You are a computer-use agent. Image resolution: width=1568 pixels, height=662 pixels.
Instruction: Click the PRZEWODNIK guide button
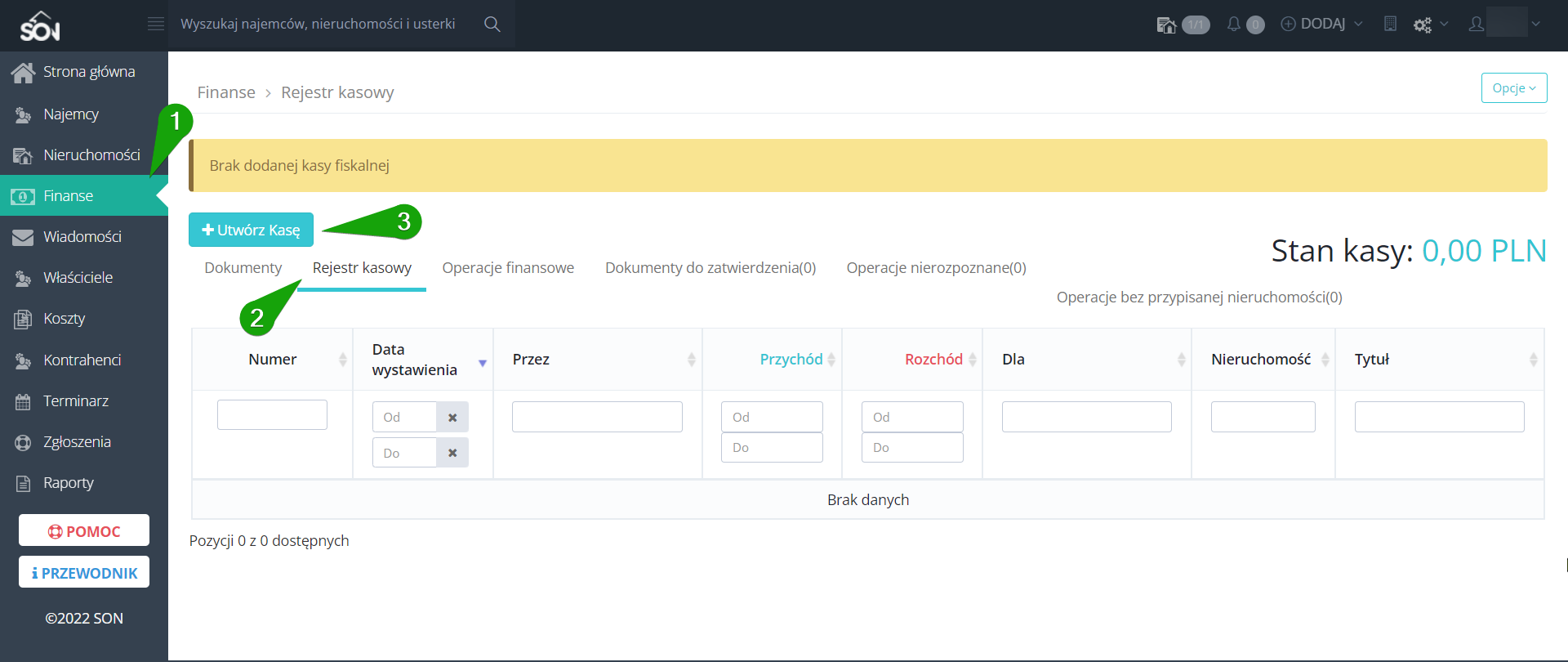tap(84, 572)
